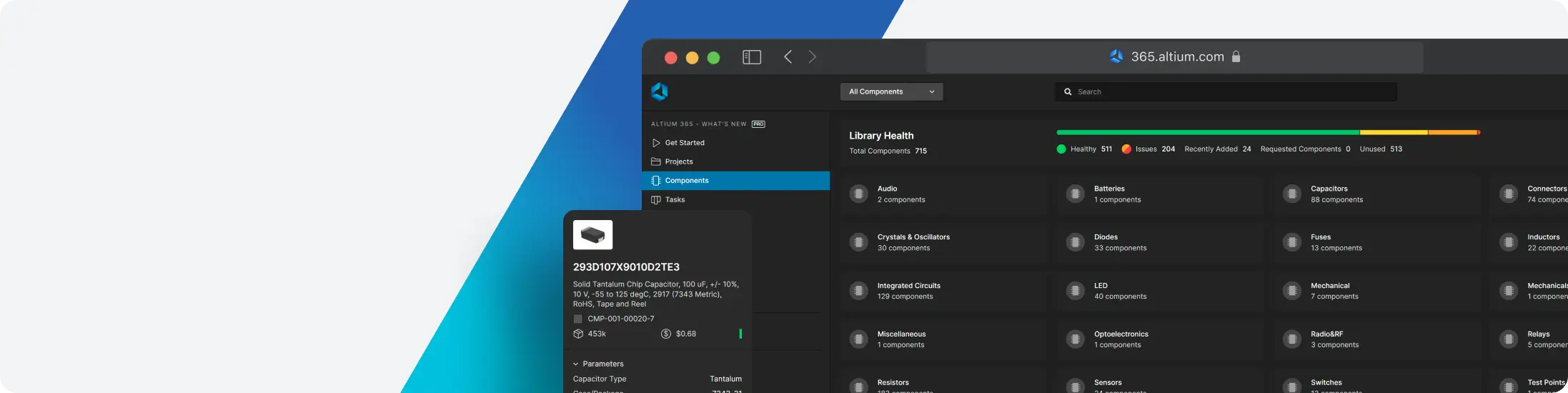
Task: Click component ID CMP-001-00020-7
Action: coord(621,319)
